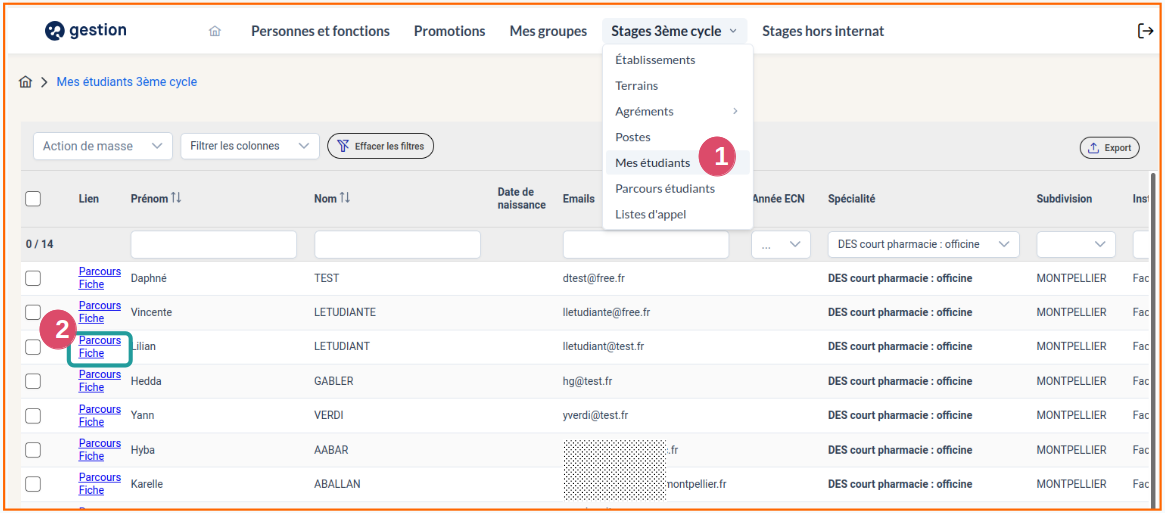1165x513 pixels.
Task: Open Parcours link for Hyba AABAR
Action: [x=100, y=443]
